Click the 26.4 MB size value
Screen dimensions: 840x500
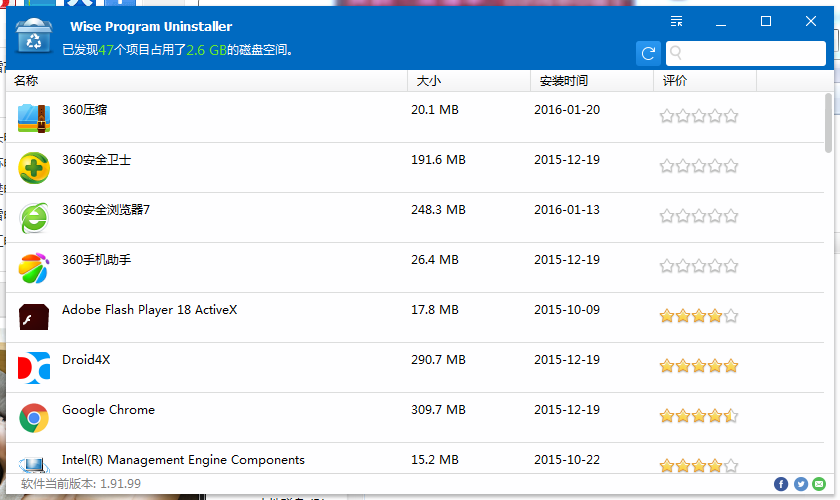(x=434, y=260)
